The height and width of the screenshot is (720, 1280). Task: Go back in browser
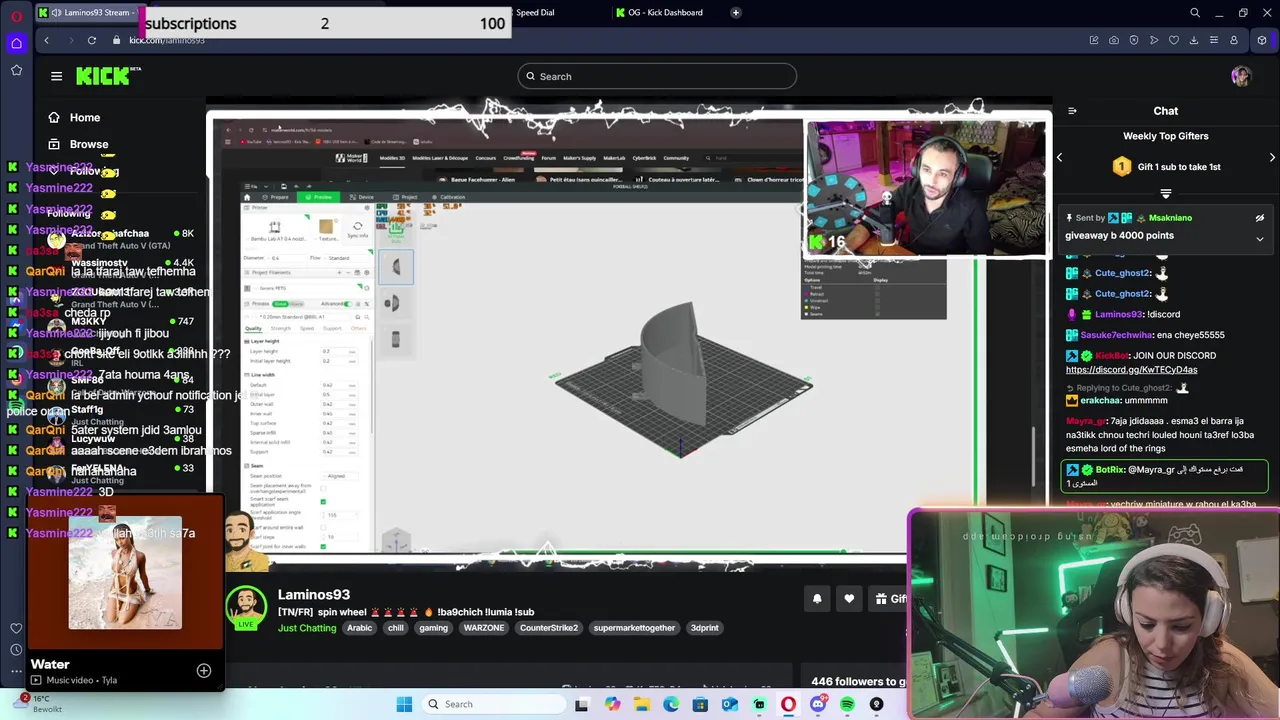pyautogui.click(x=46, y=40)
